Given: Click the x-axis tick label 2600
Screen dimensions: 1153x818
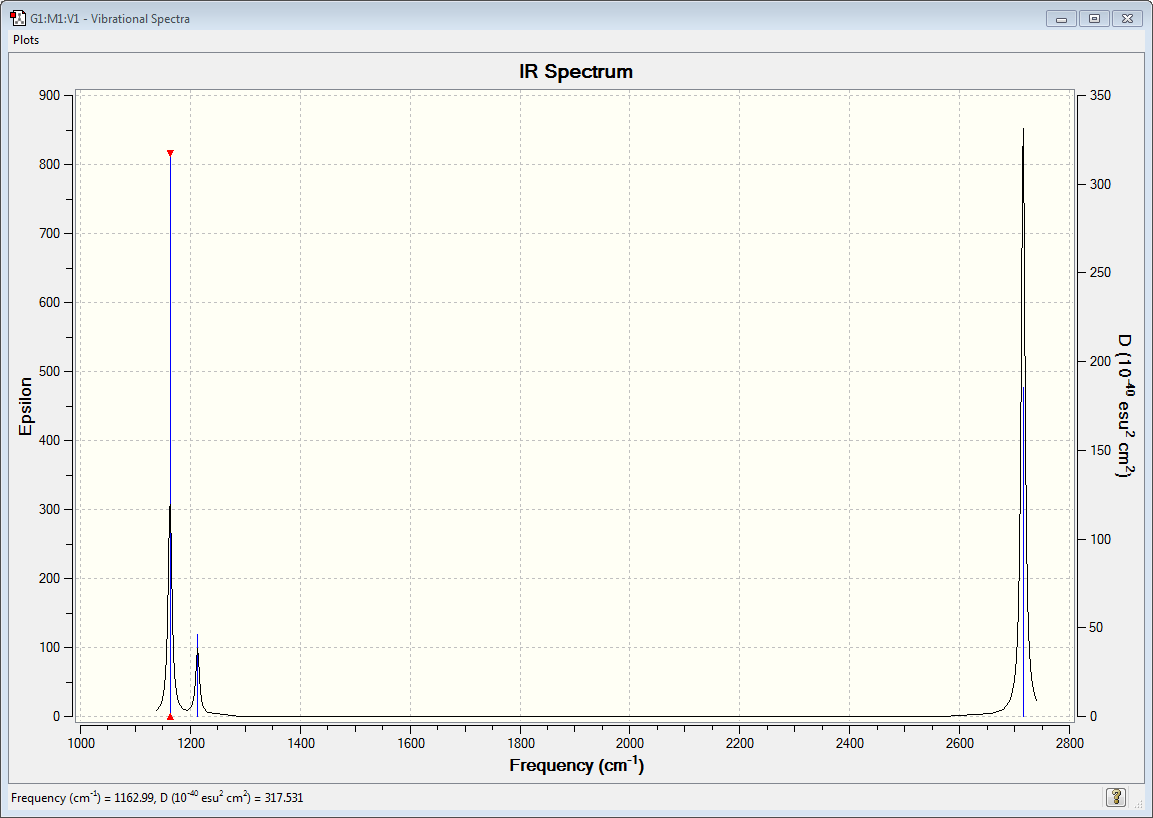Looking at the screenshot, I should 960,743.
